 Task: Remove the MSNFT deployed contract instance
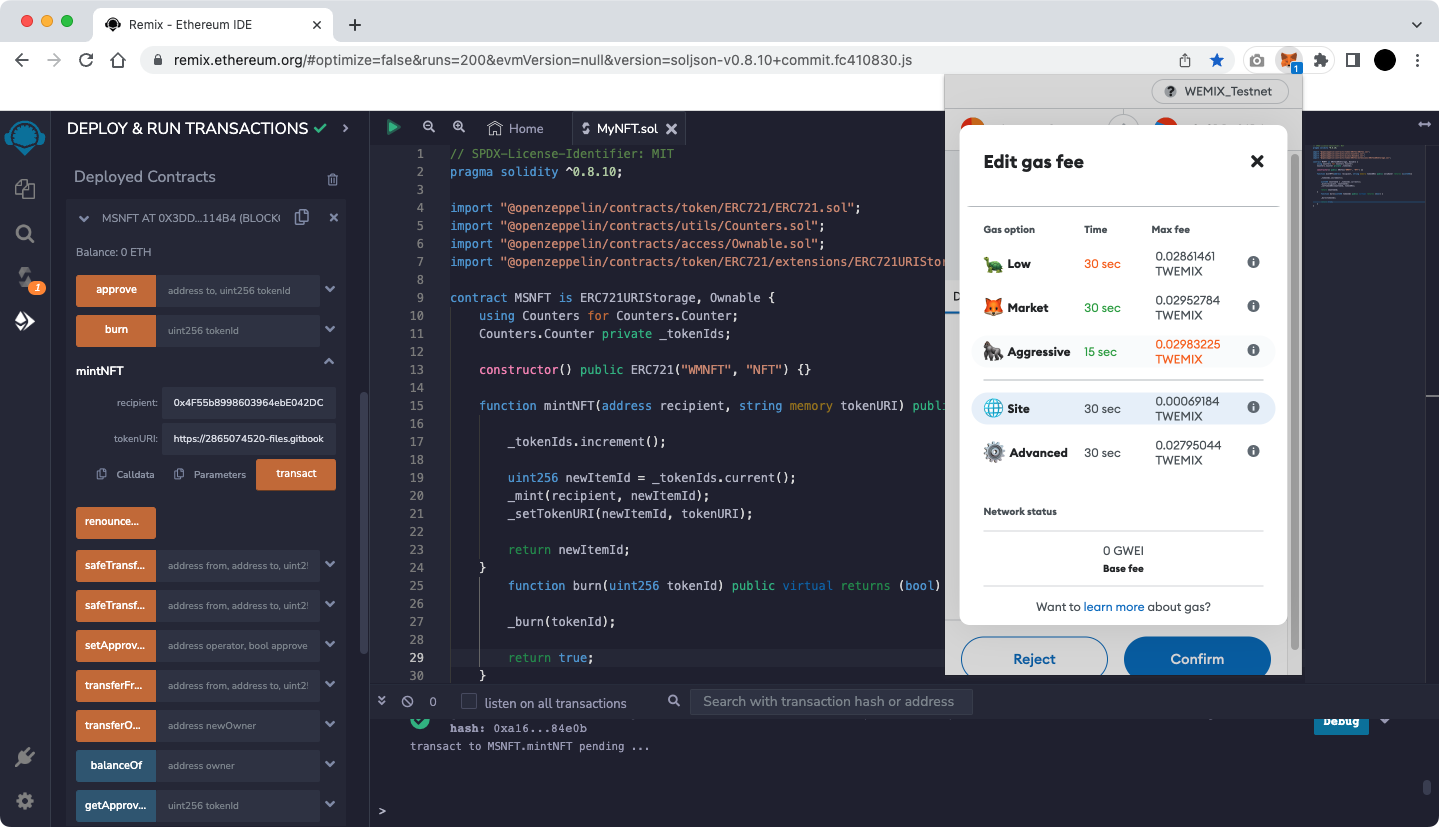pos(334,217)
